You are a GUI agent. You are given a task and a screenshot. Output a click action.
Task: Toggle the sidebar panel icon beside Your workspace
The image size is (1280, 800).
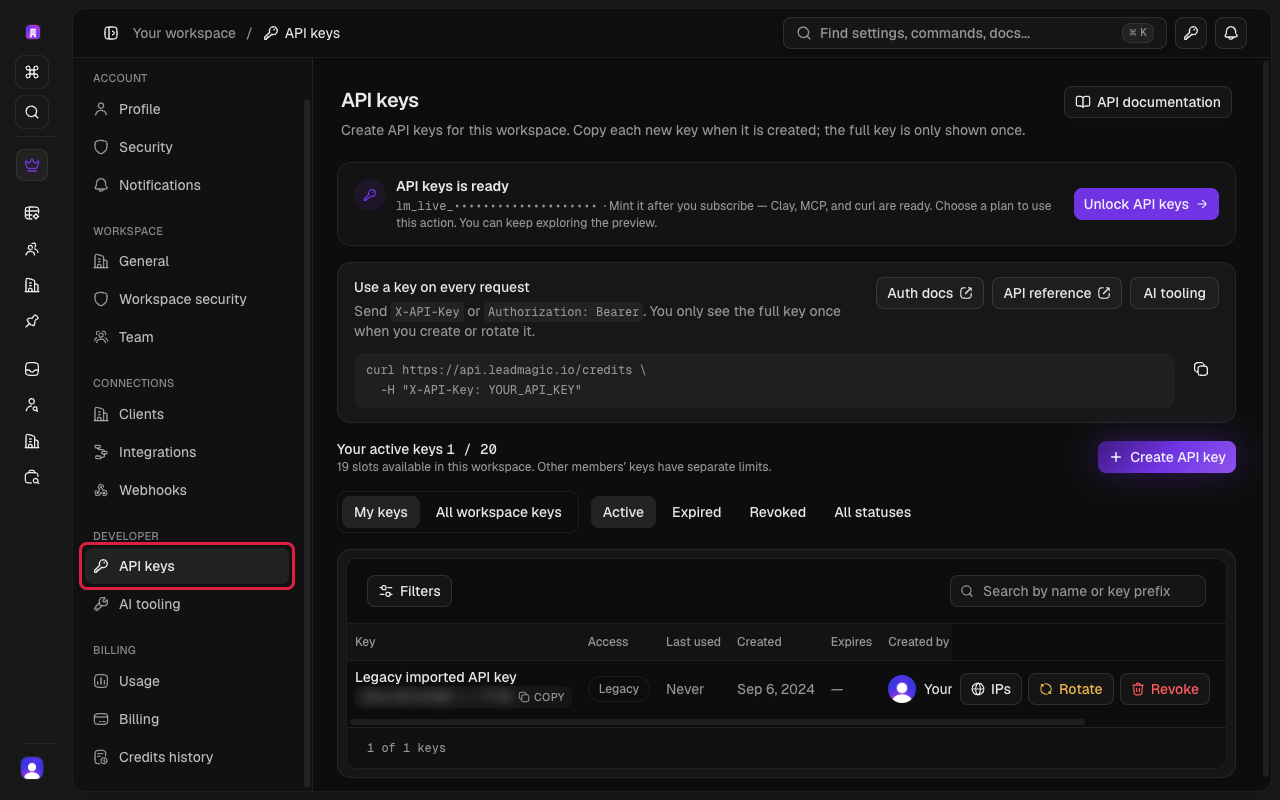coord(111,33)
